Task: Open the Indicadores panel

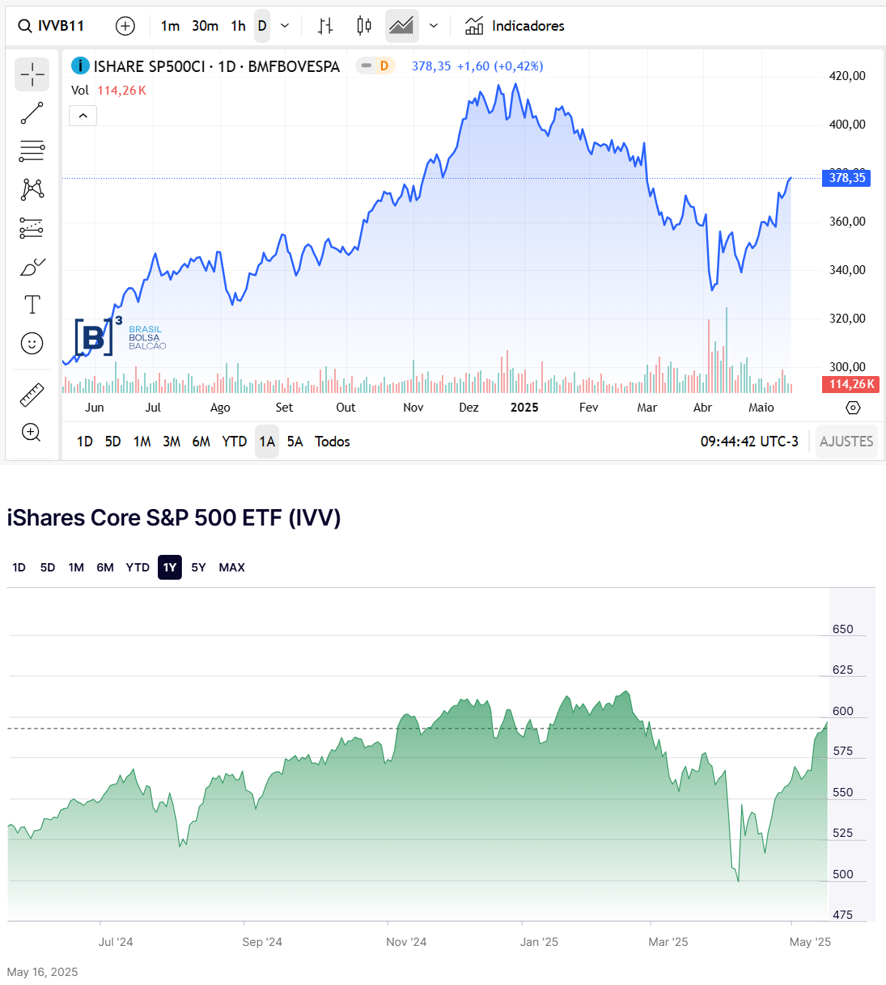Action: (515, 26)
